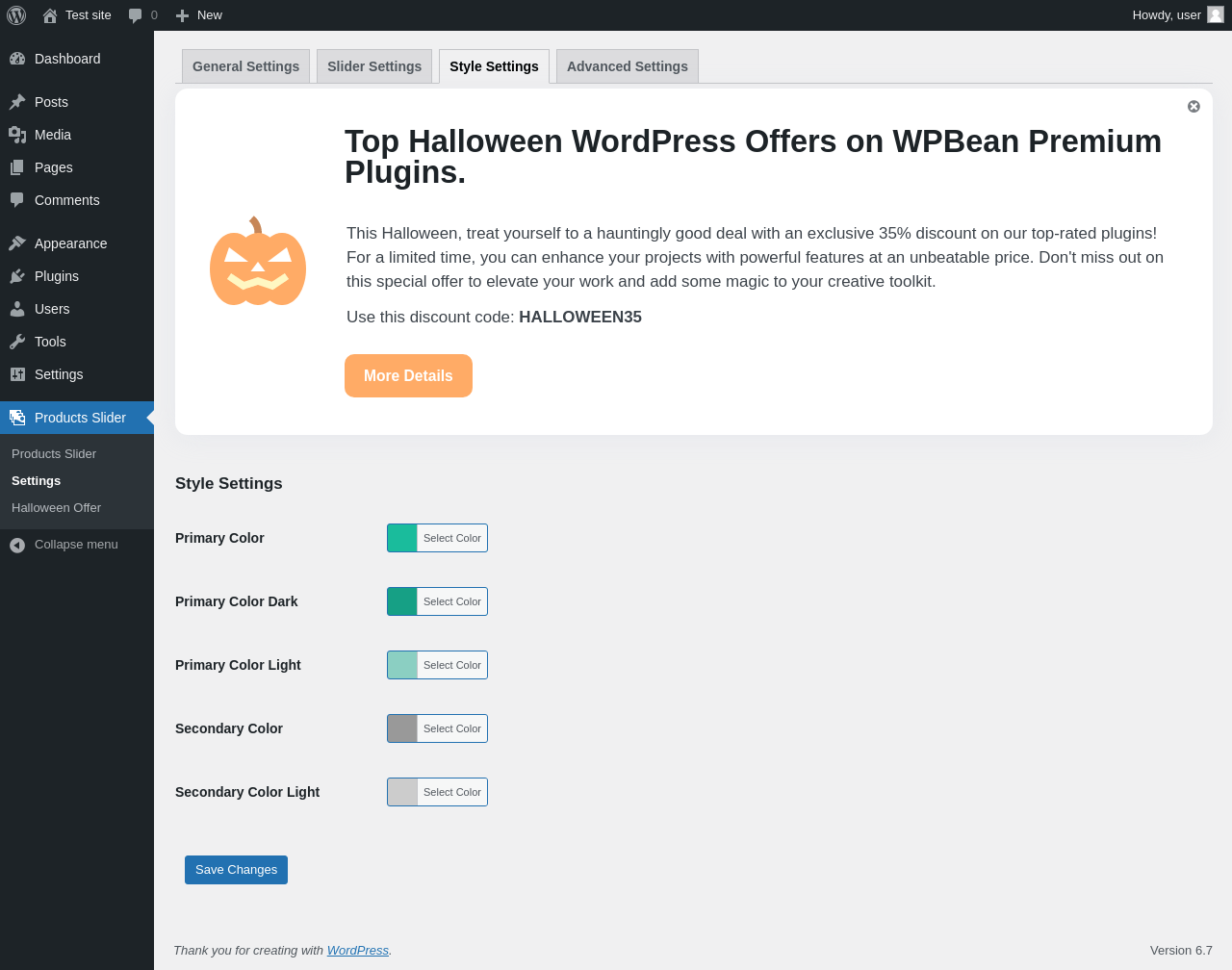Dismiss the Halloween offer notice
1232x970 pixels.
coord(1193,107)
